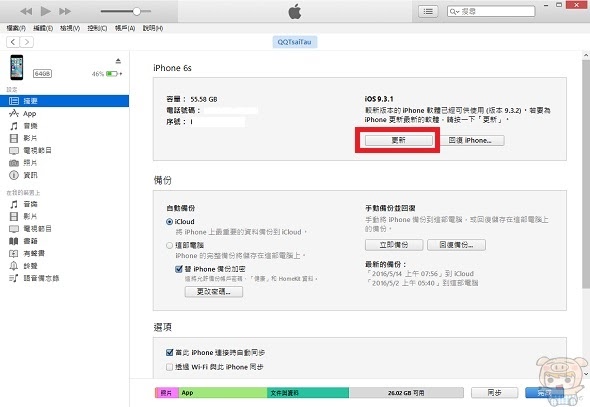Click the play button

coord(46,11)
